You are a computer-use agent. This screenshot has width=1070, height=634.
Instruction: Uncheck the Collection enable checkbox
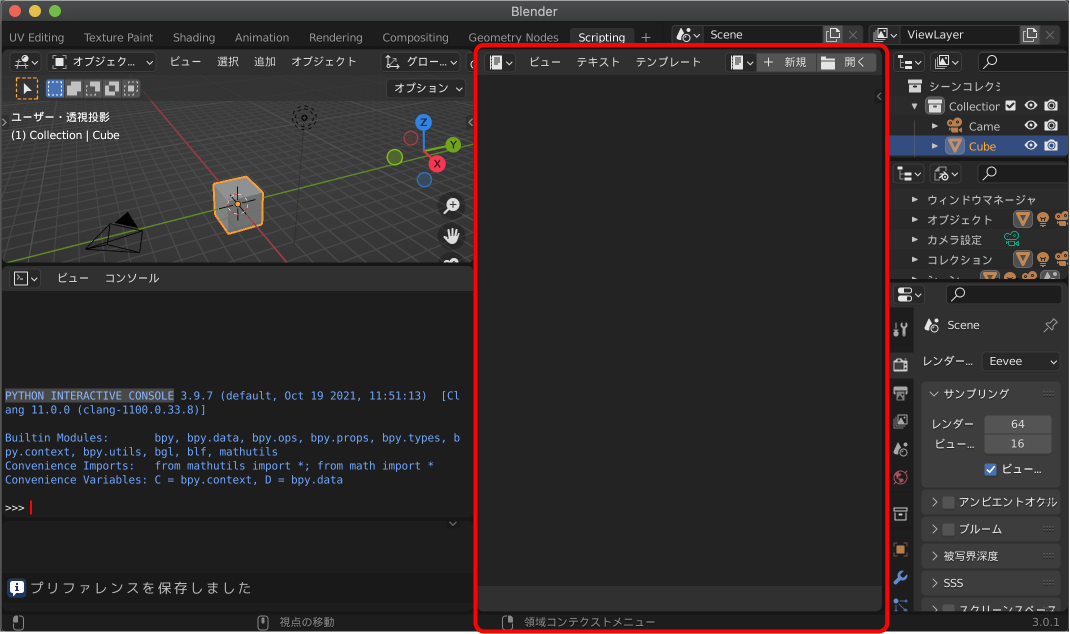click(x=1009, y=105)
